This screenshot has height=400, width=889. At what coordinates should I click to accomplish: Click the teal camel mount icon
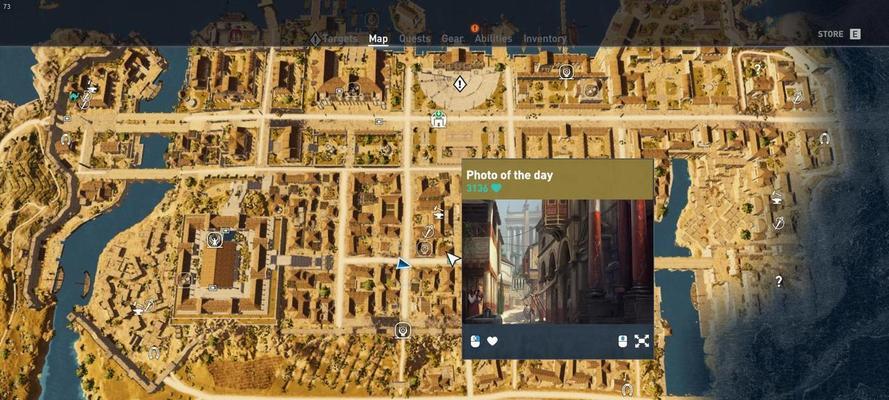coord(73,96)
